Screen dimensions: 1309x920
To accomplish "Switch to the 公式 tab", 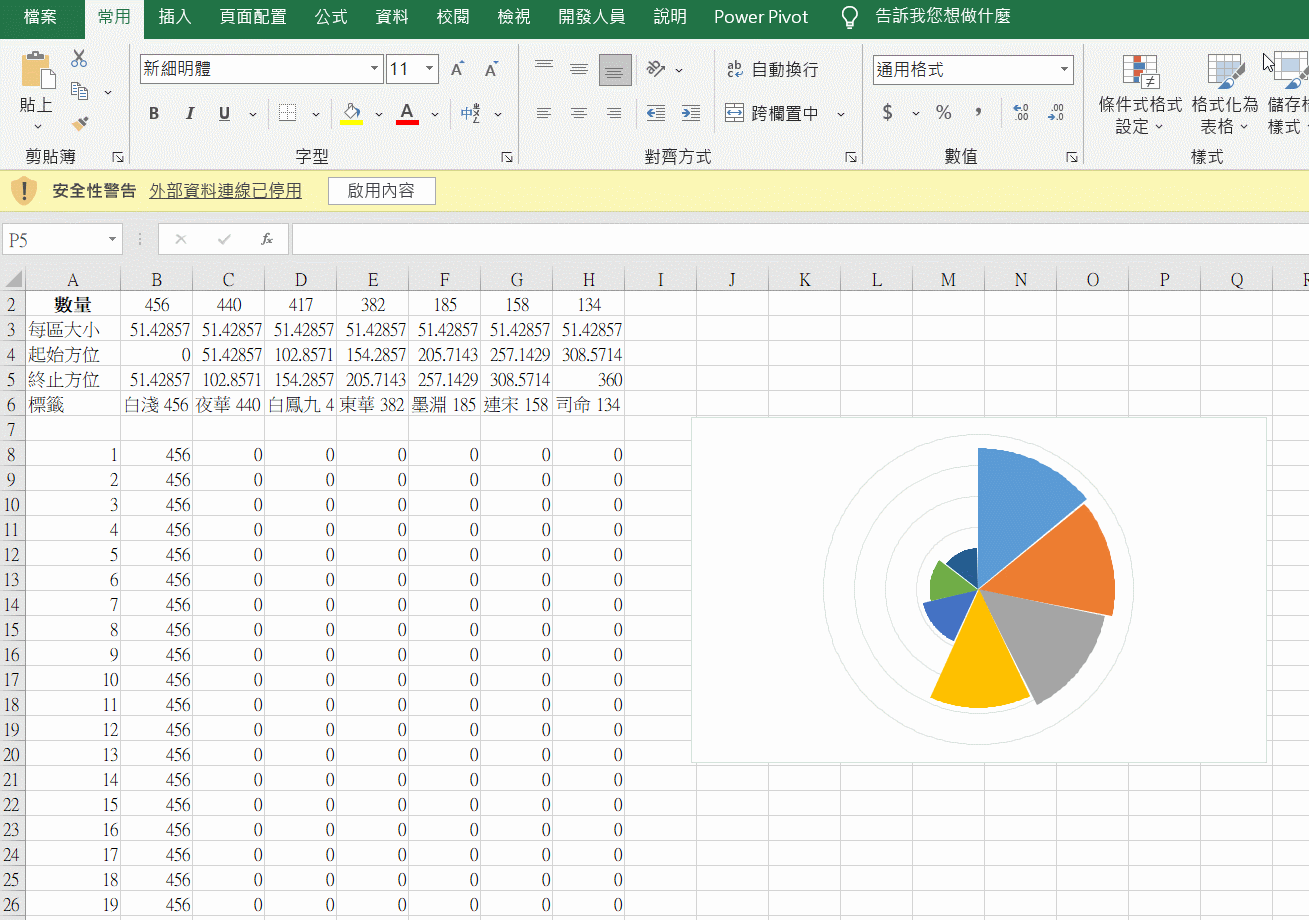I will (331, 17).
